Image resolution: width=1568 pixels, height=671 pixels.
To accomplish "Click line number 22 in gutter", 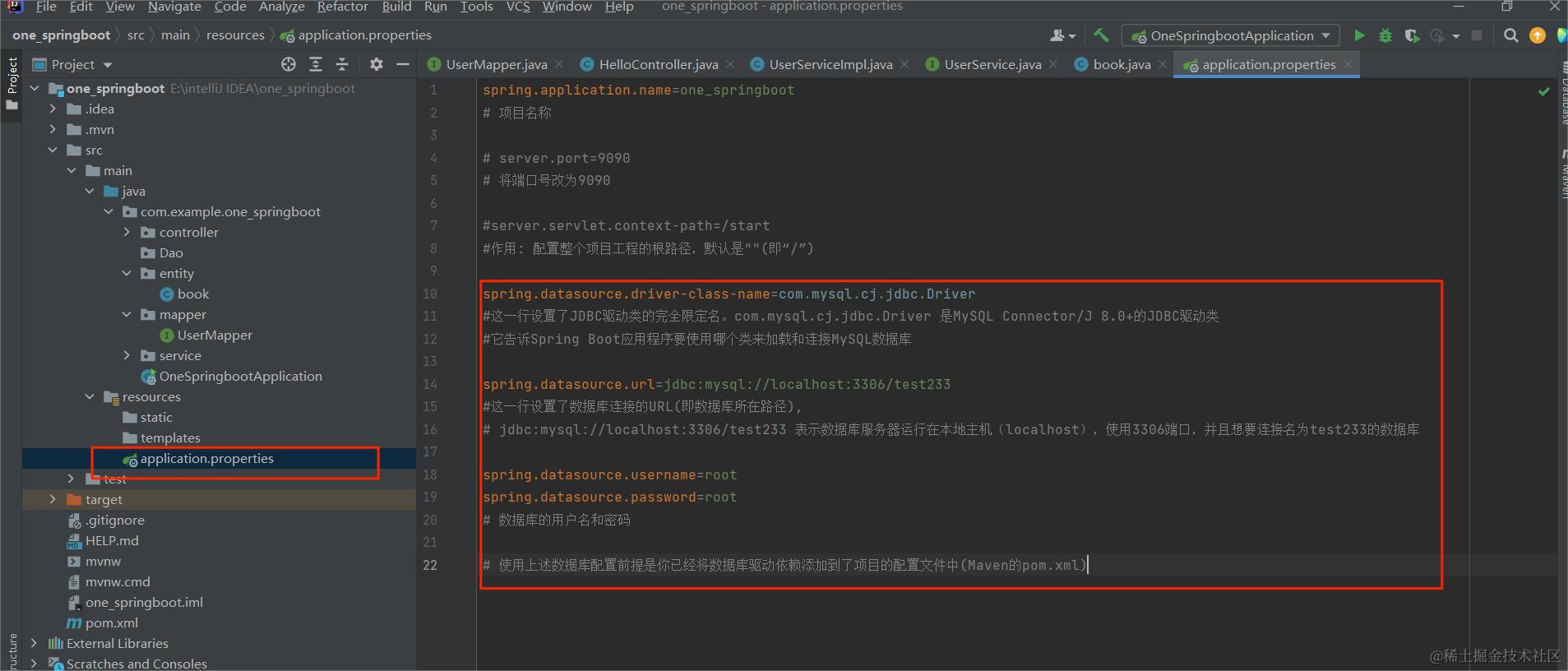I will tap(430, 565).
